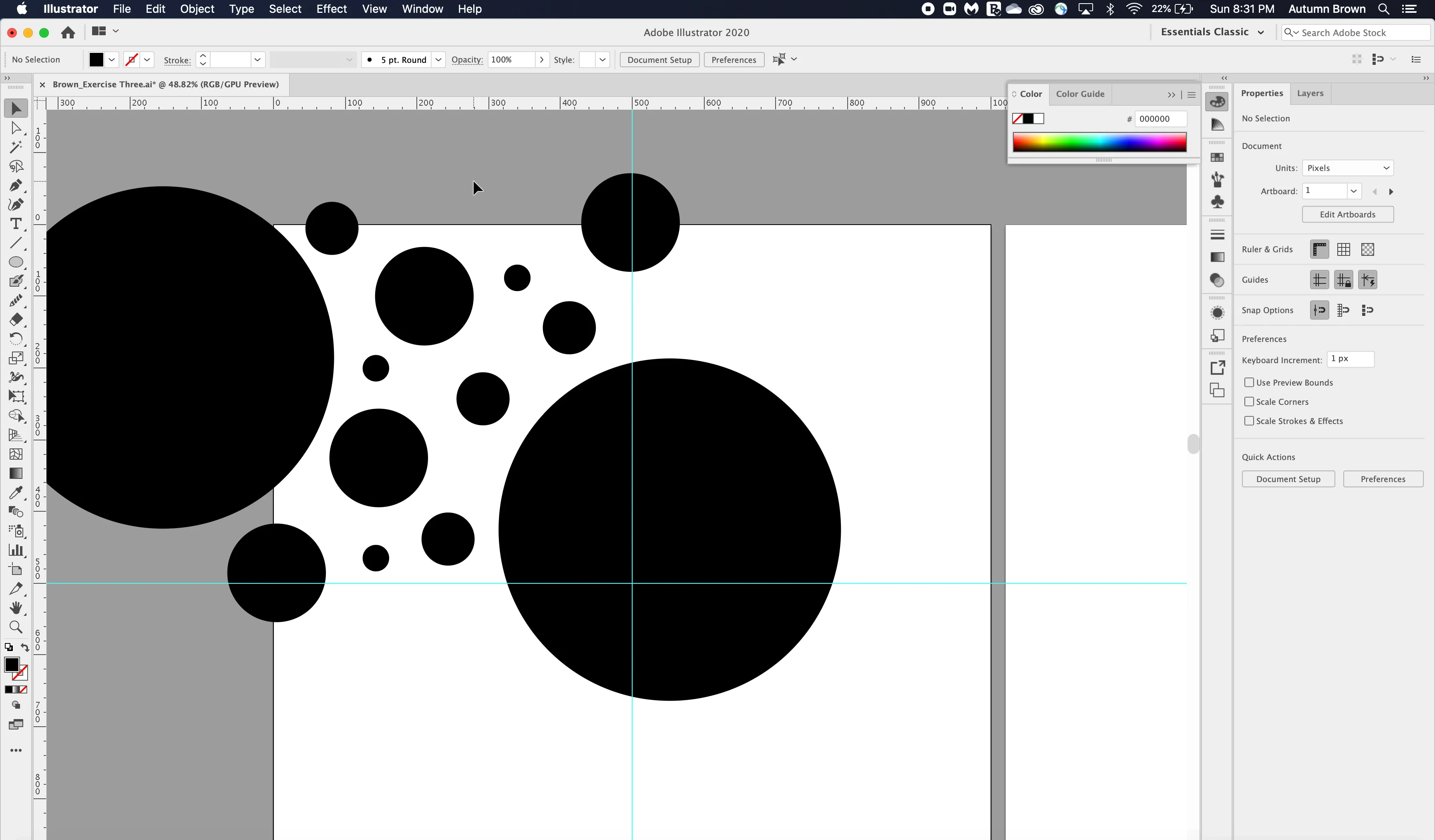Open the Effect menu
Screen dimensions: 1435x840
coord(332,8)
